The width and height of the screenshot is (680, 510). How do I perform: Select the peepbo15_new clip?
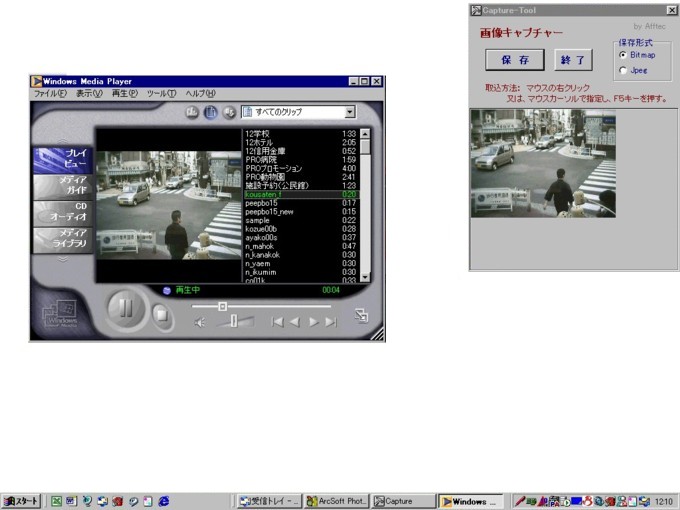pos(300,212)
